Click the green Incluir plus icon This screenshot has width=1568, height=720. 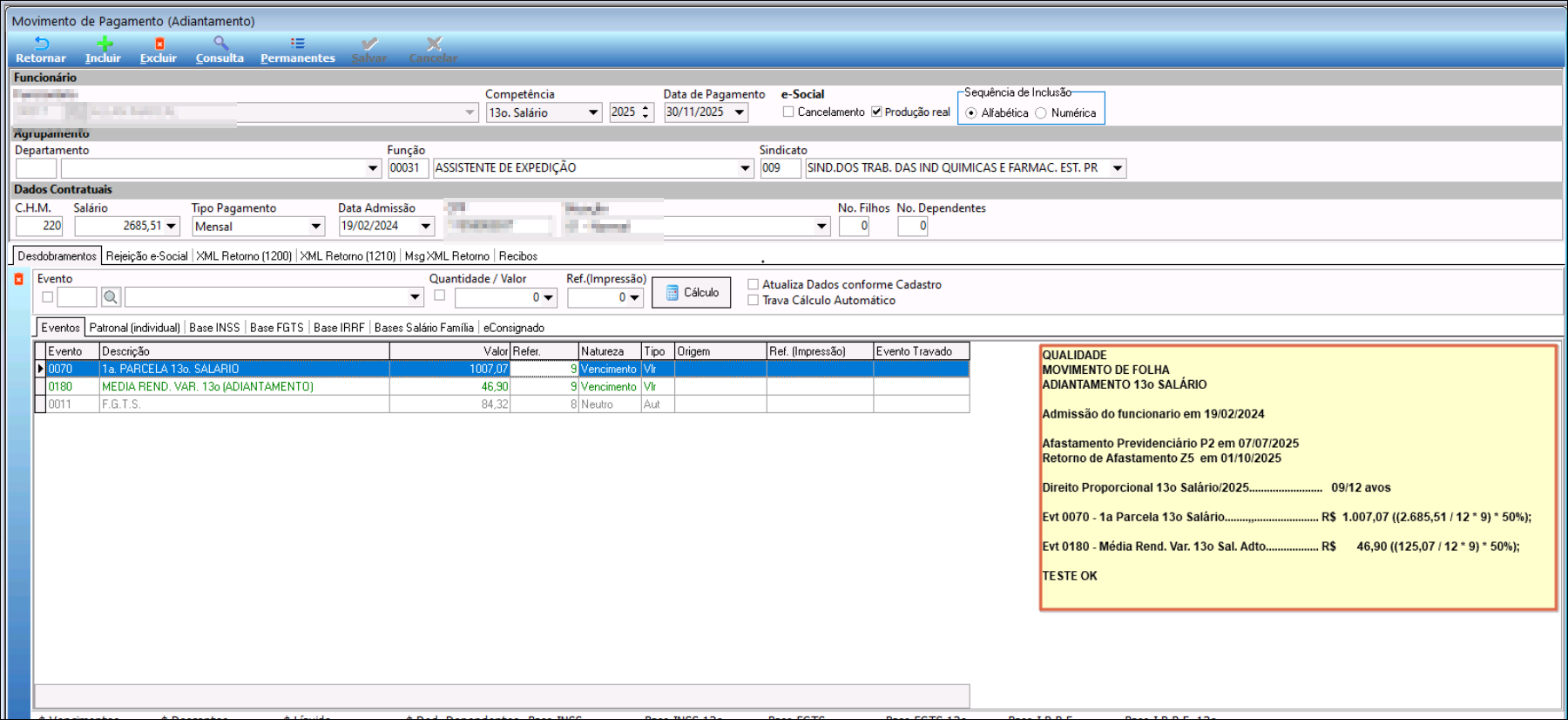point(105,44)
